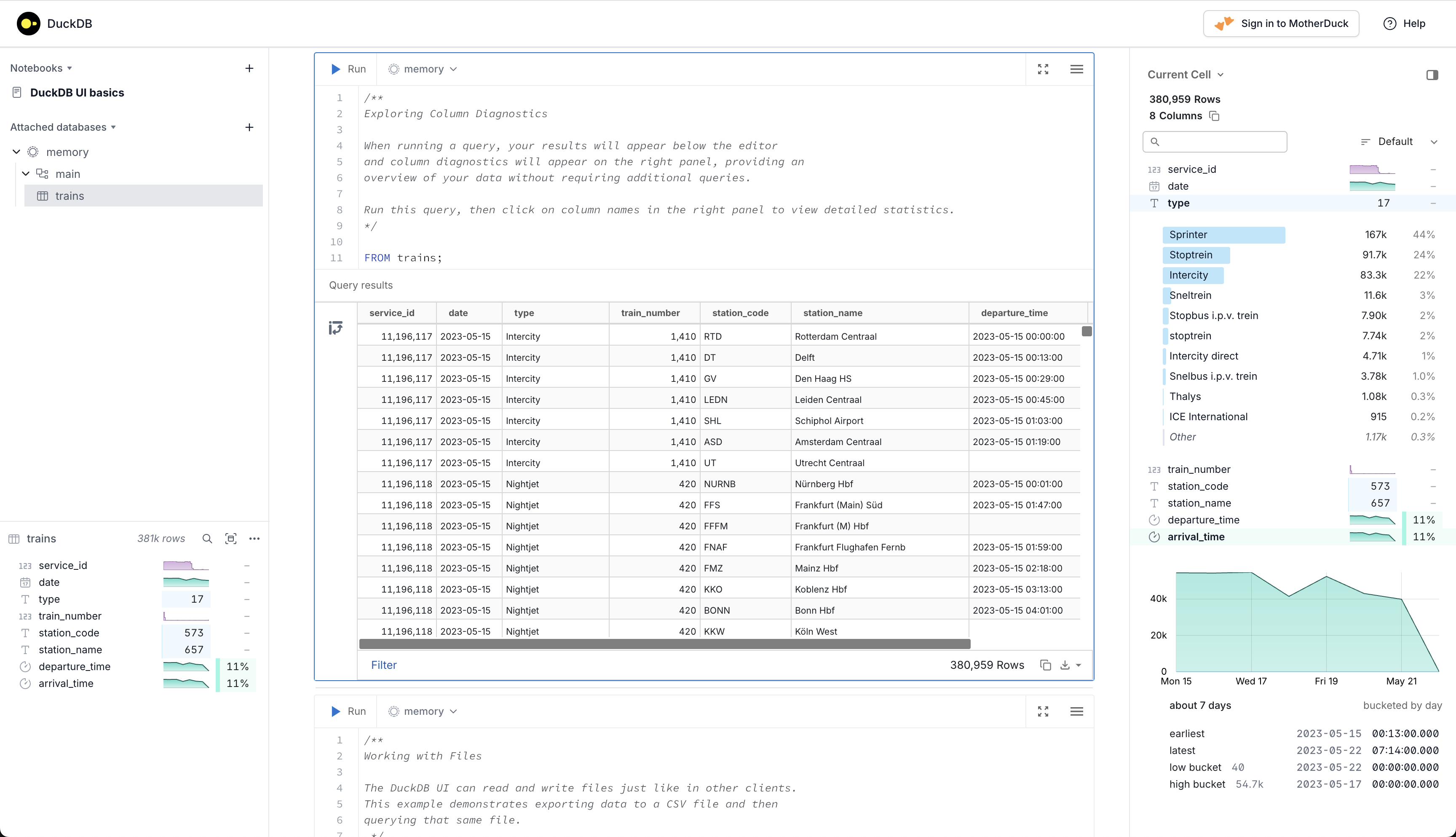Open the memory database selector dropdown
This screenshot has height=837, width=1456.
point(422,68)
